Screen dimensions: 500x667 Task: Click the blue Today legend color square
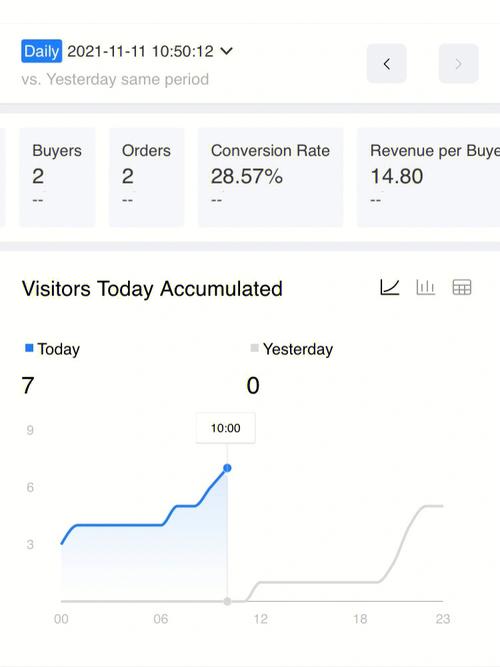pos(29,348)
